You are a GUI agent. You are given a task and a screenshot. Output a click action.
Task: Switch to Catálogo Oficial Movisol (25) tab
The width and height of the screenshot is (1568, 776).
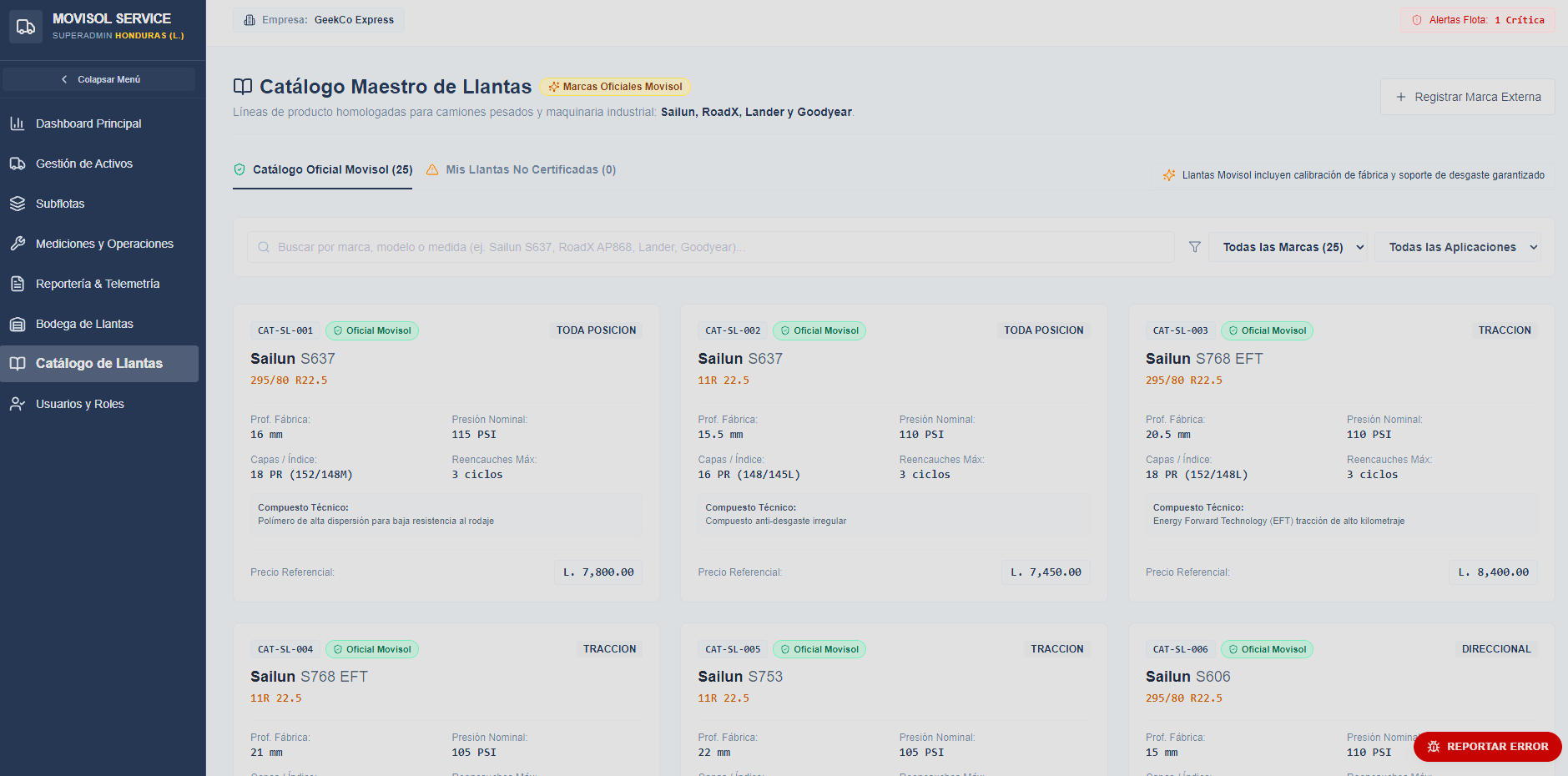click(322, 169)
